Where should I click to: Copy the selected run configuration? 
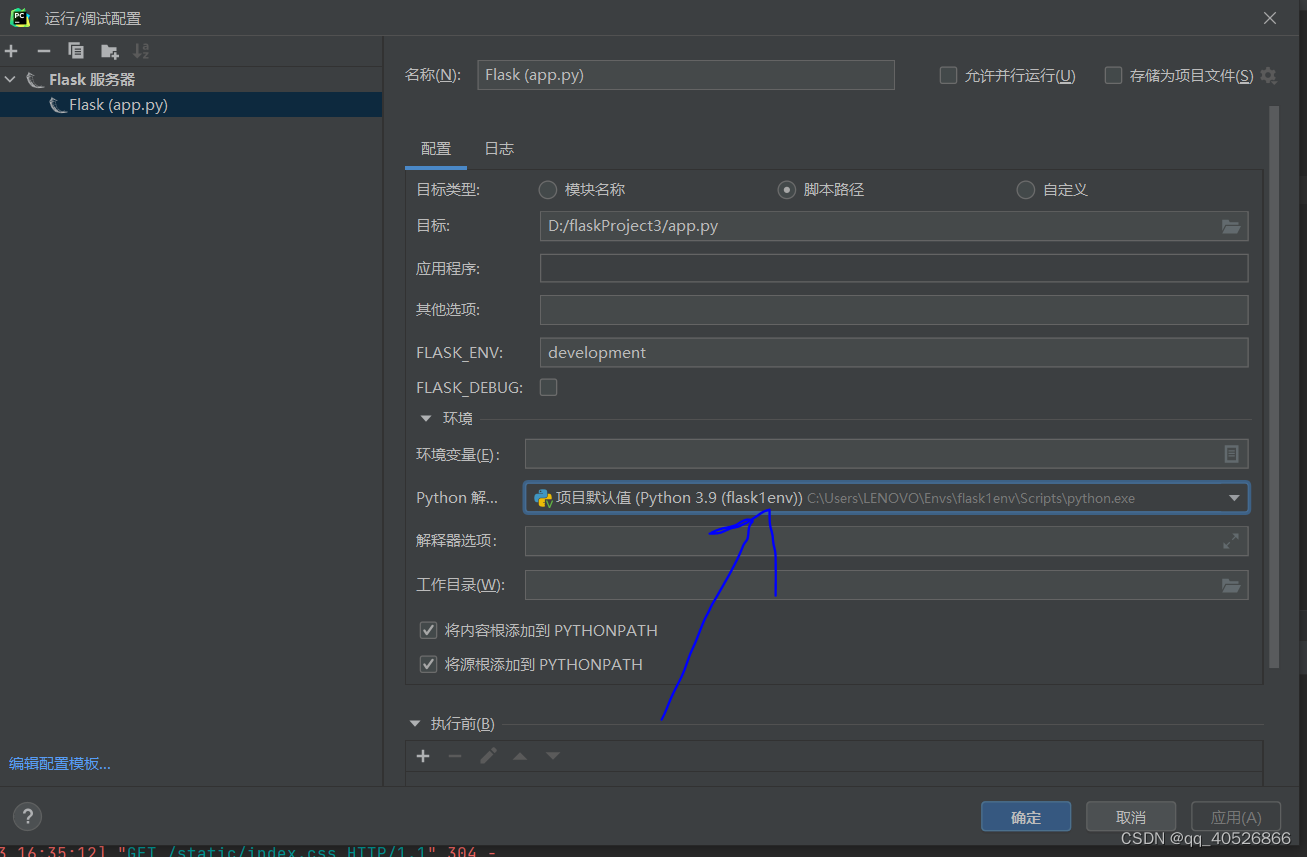click(x=76, y=51)
